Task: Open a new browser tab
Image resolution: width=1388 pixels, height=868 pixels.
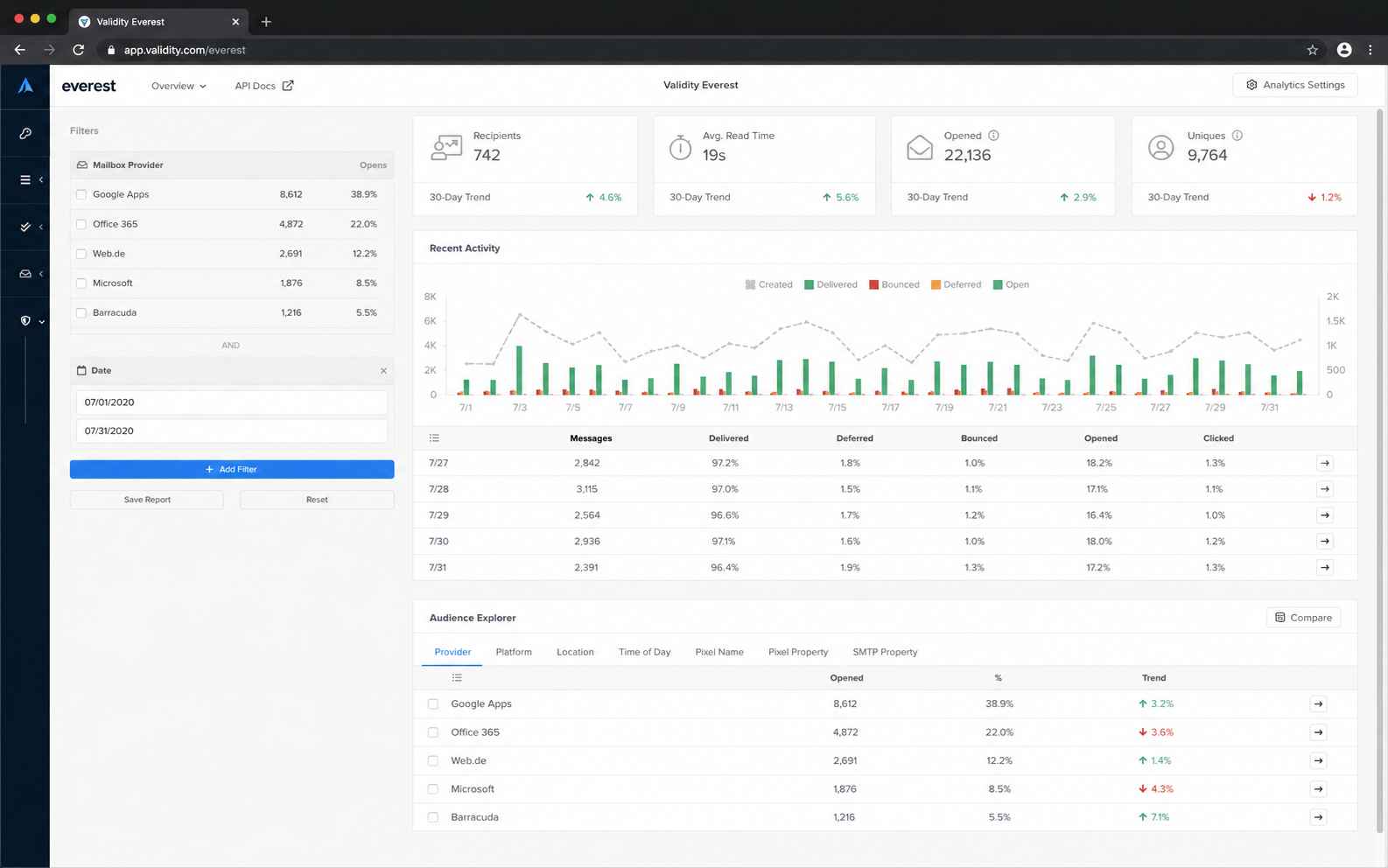Action: click(266, 22)
